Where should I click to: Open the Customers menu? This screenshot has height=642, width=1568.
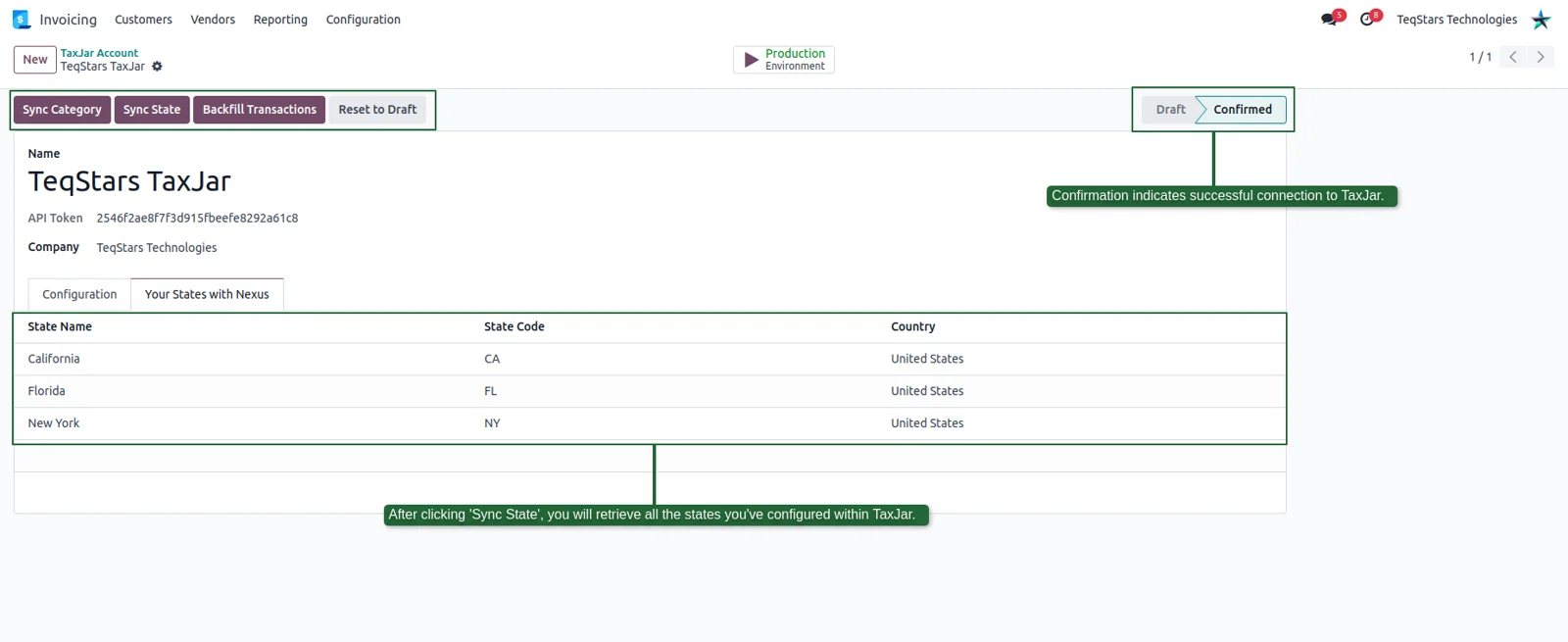143,20
